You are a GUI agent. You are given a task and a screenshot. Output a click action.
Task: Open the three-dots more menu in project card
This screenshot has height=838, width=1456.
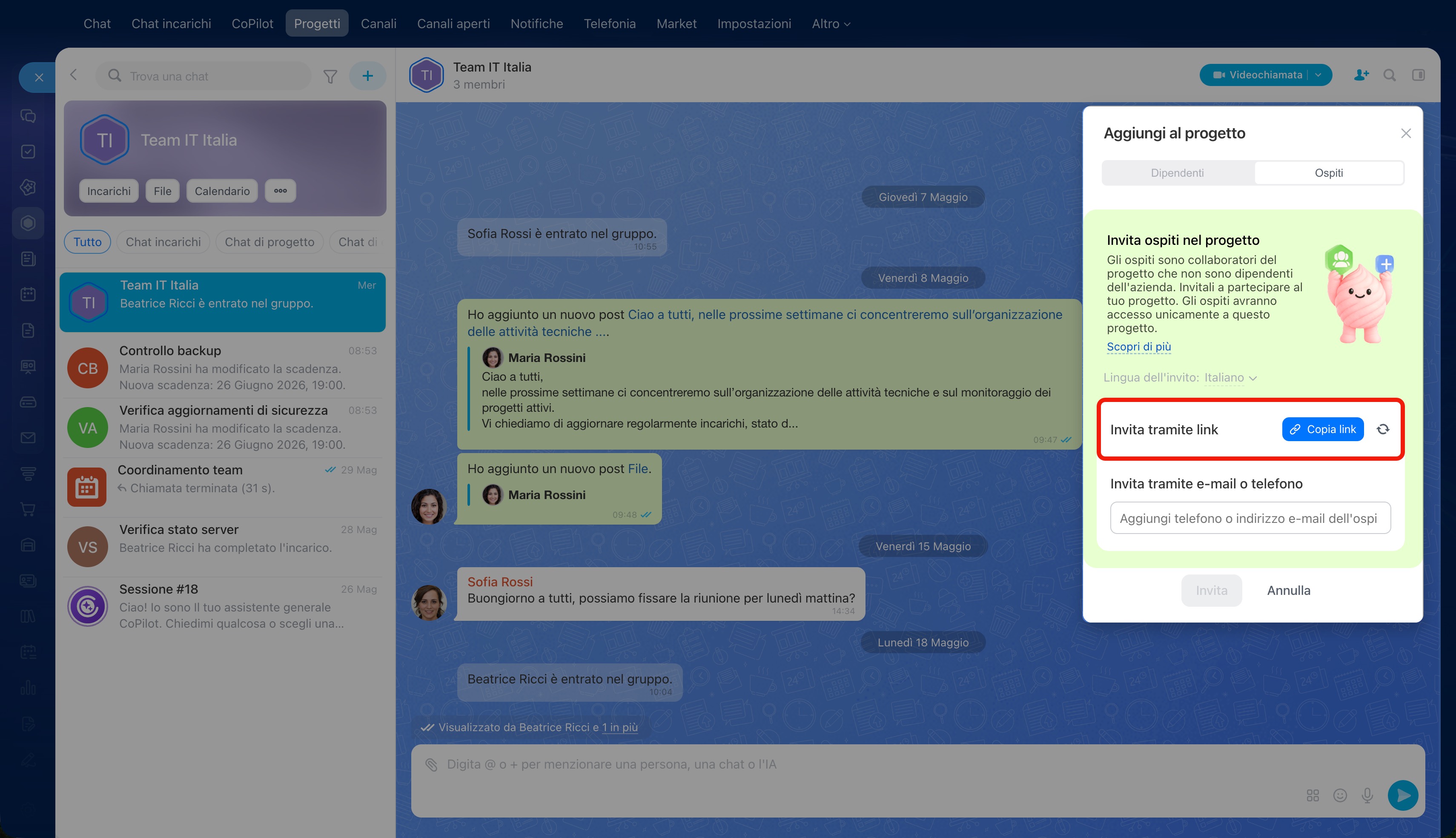coord(280,191)
